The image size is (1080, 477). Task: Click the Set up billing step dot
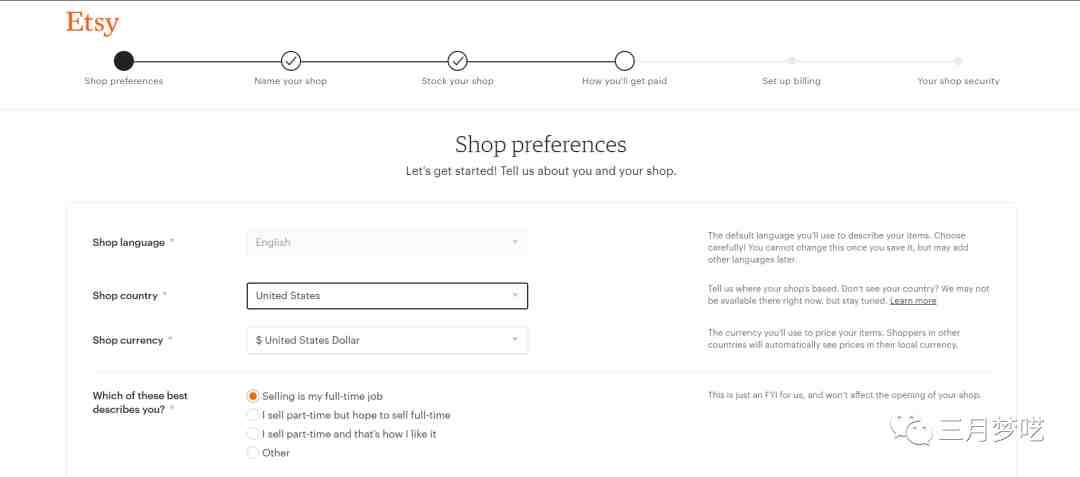[791, 61]
